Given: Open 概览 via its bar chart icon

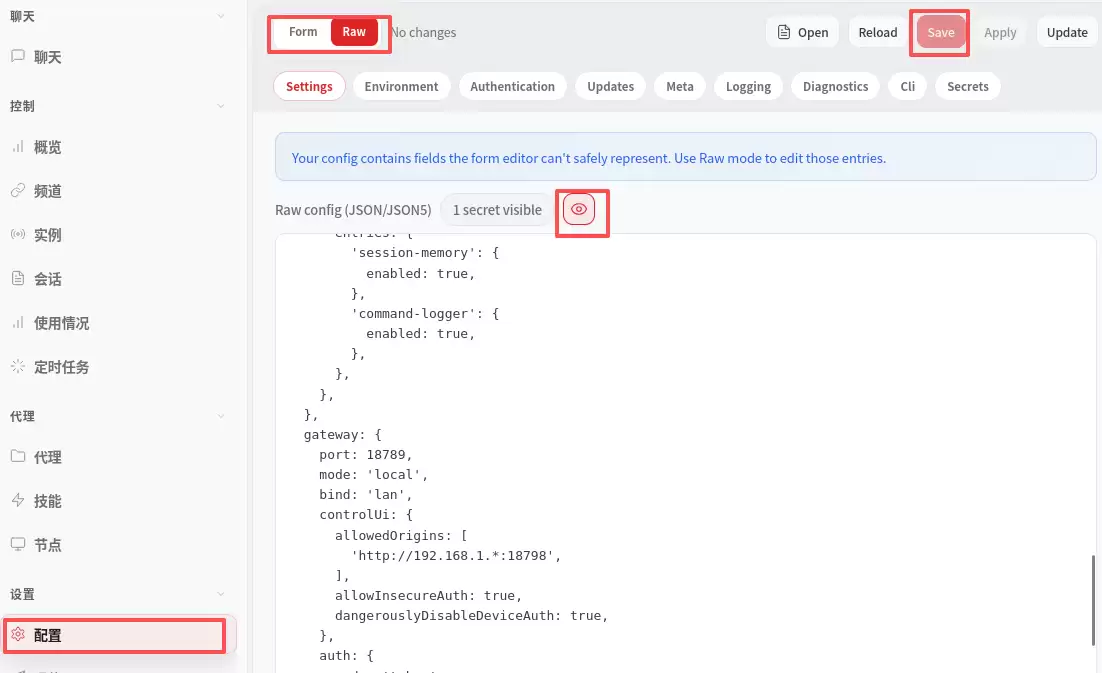Looking at the screenshot, I should [18, 147].
